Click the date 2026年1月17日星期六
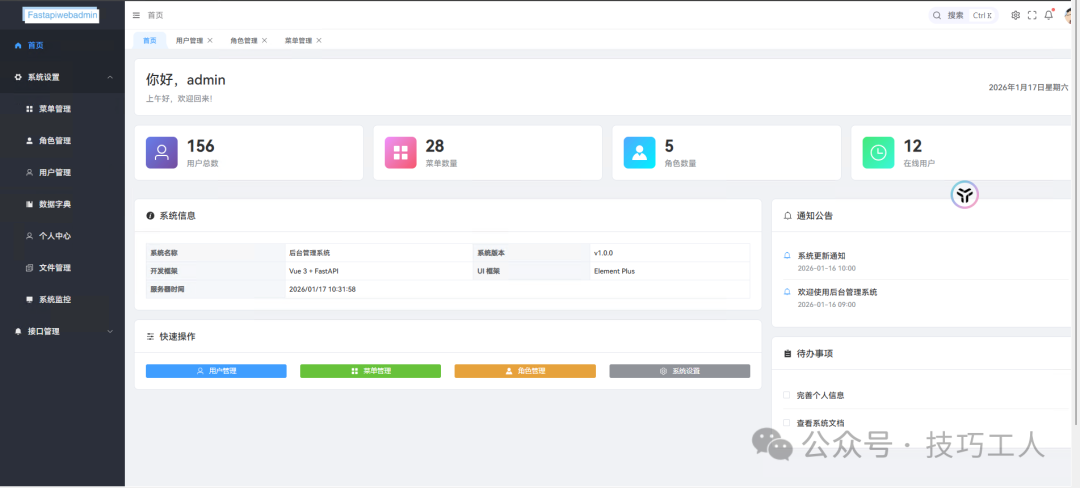The width and height of the screenshot is (1080, 488). pyautogui.click(x=1028, y=87)
